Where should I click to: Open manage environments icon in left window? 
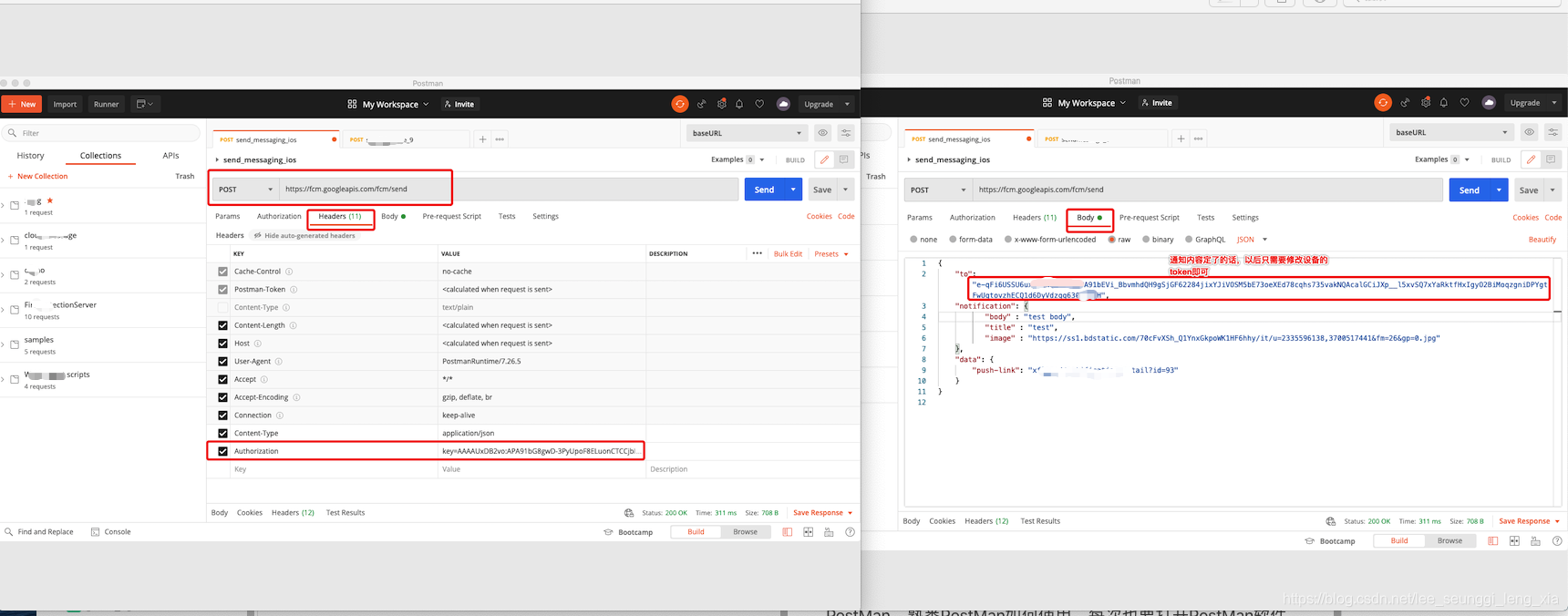pyautogui.click(x=846, y=133)
